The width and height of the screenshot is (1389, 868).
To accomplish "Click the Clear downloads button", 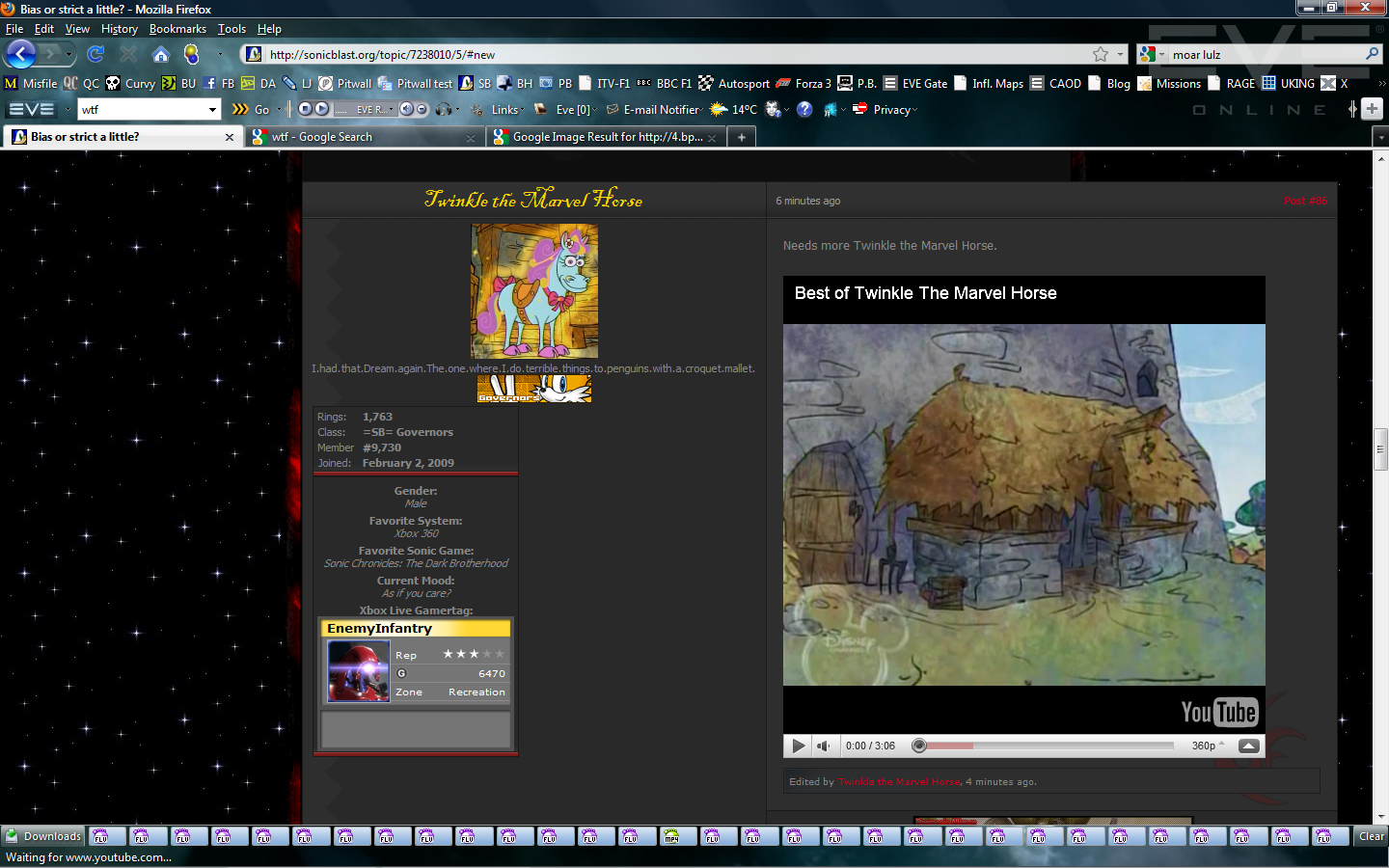I will click(x=1371, y=836).
